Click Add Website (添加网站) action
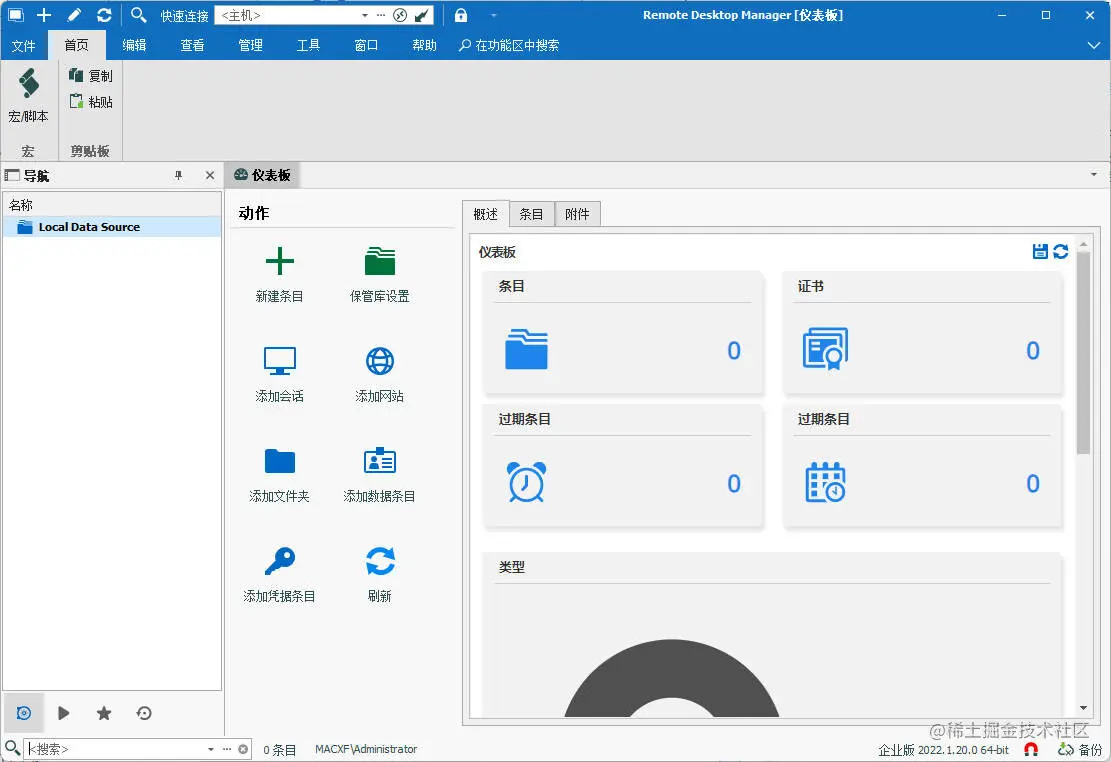The height and width of the screenshot is (762, 1111). tap(380, 374)
